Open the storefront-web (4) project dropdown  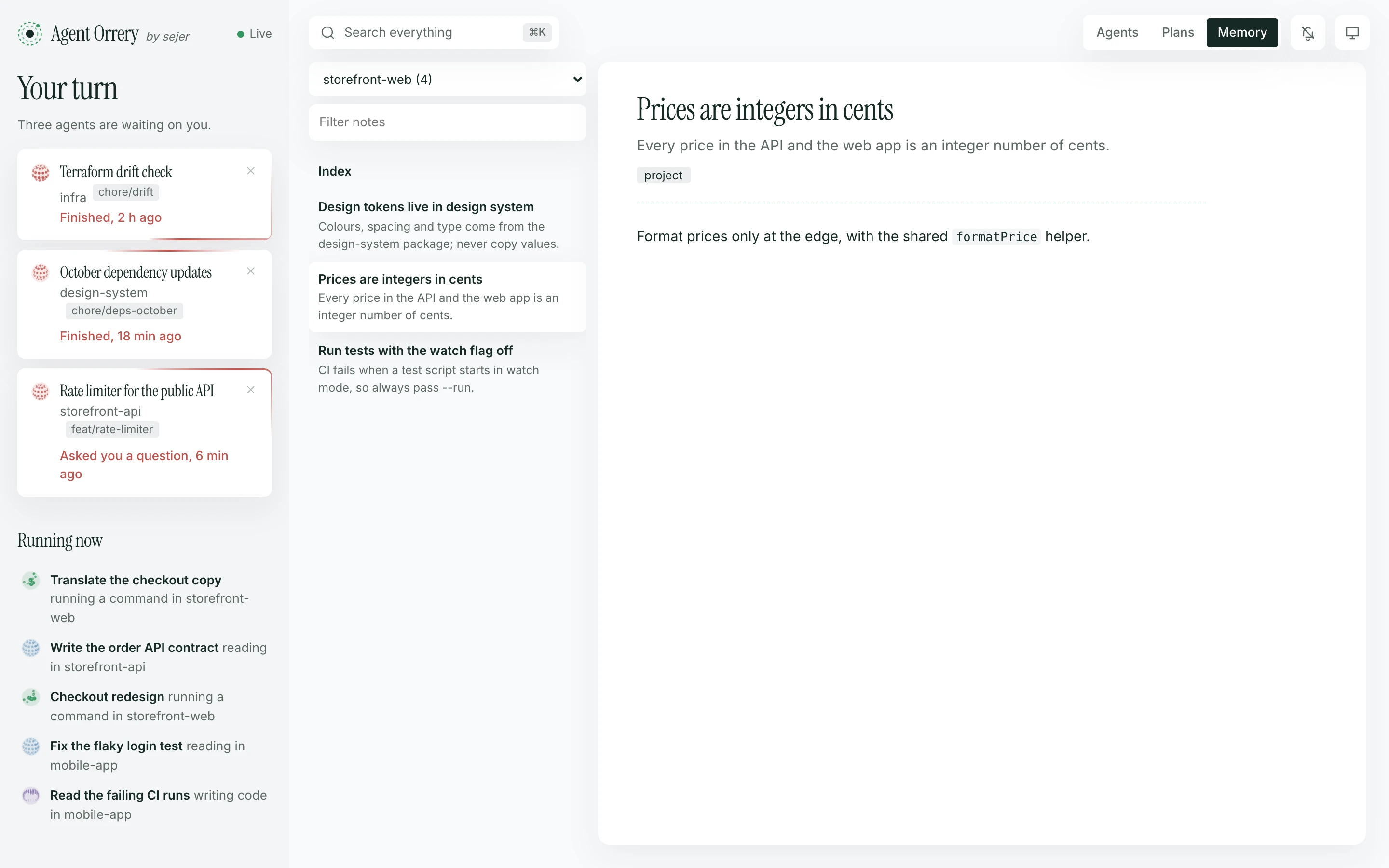[448, 79]
